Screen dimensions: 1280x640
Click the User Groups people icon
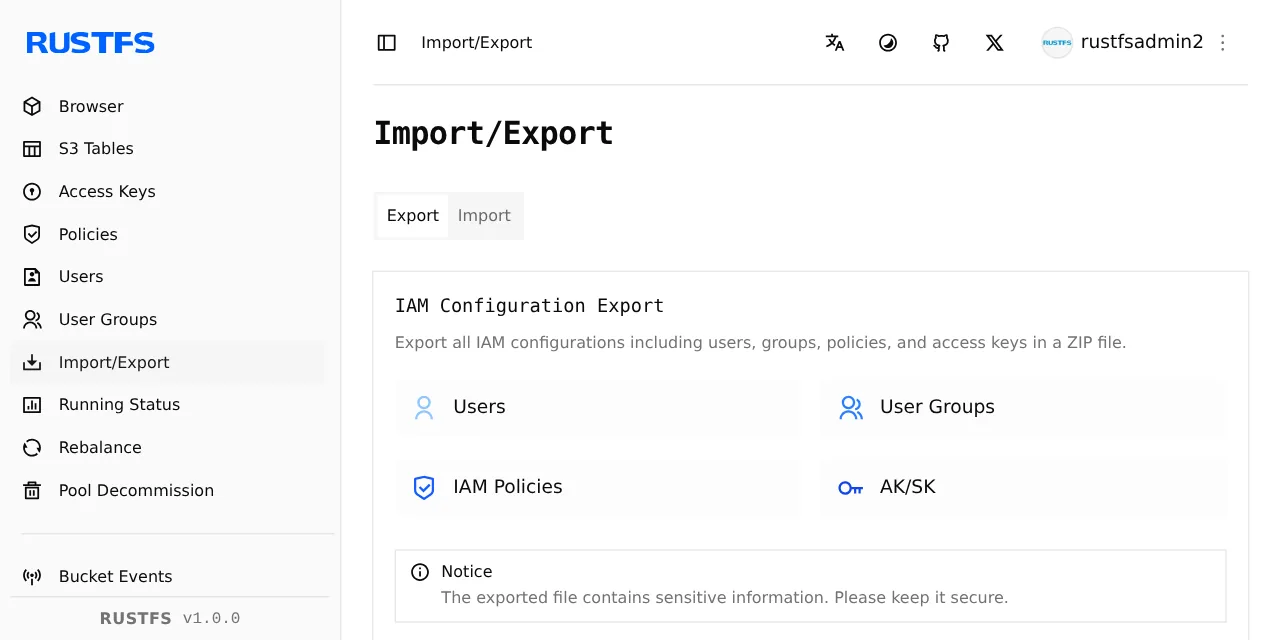(x=32, y=320)
